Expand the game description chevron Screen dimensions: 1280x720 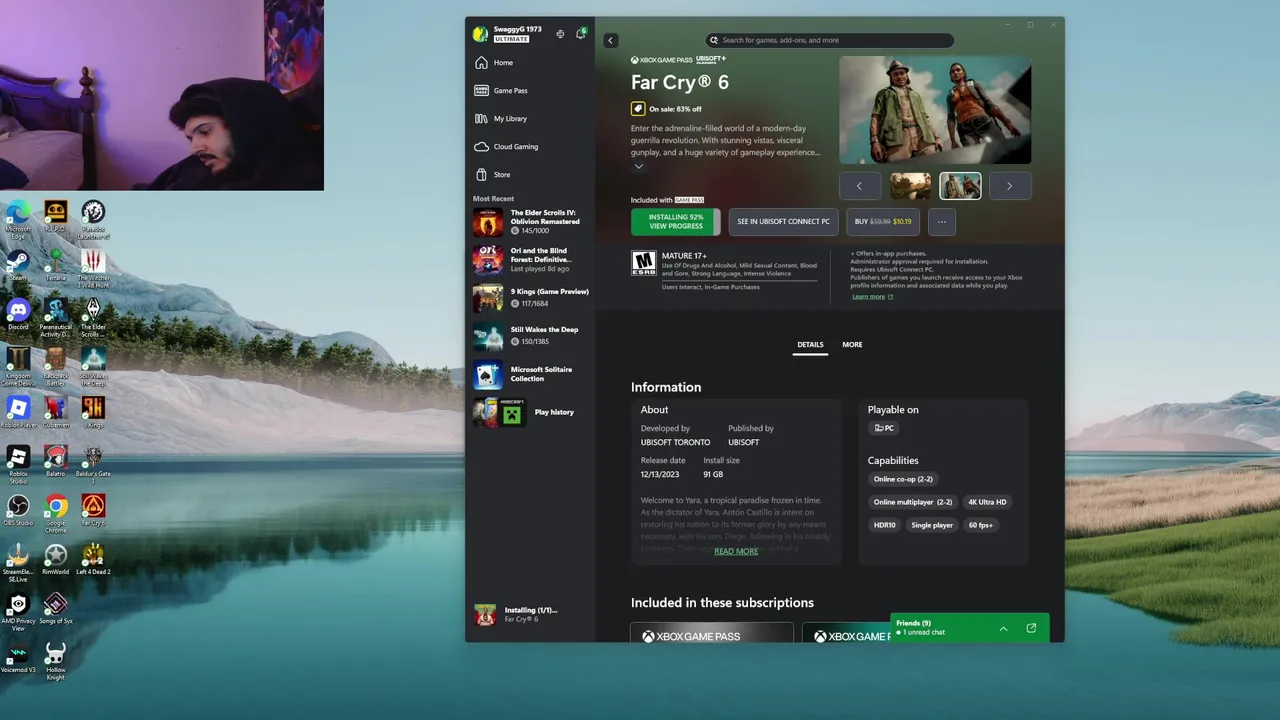point(638,166)
